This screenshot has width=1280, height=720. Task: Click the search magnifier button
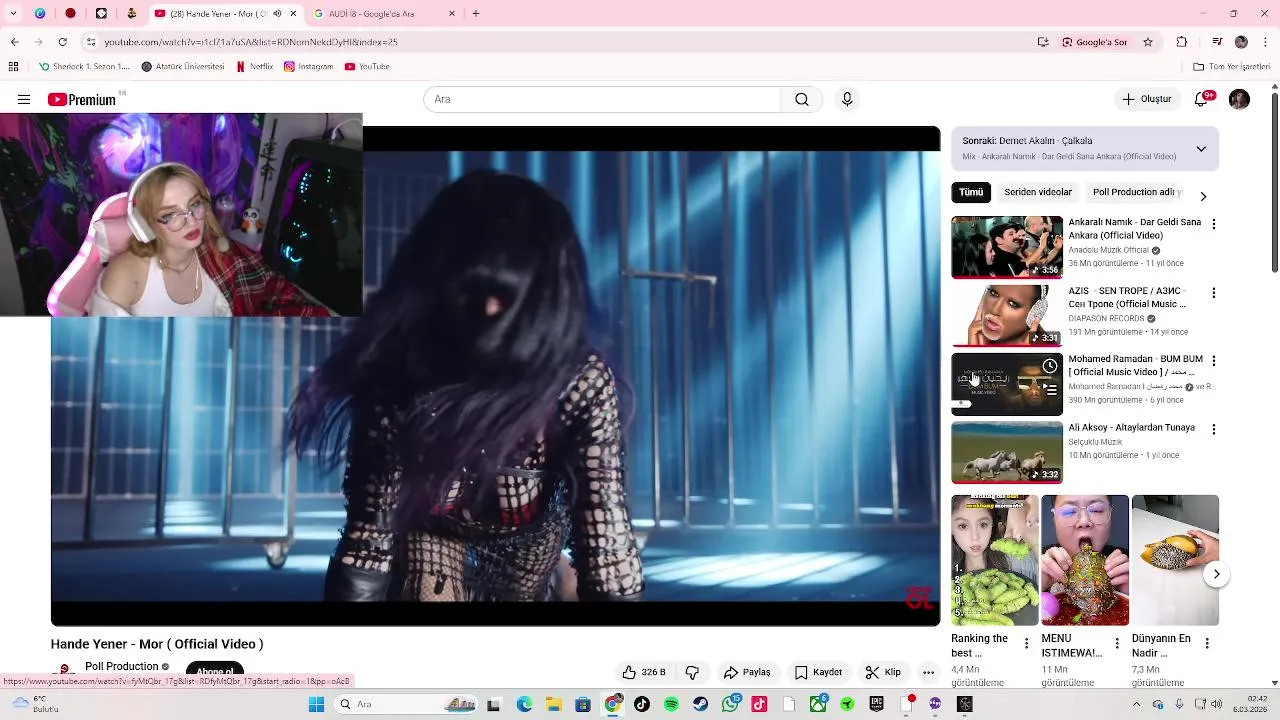click(802, 99)
